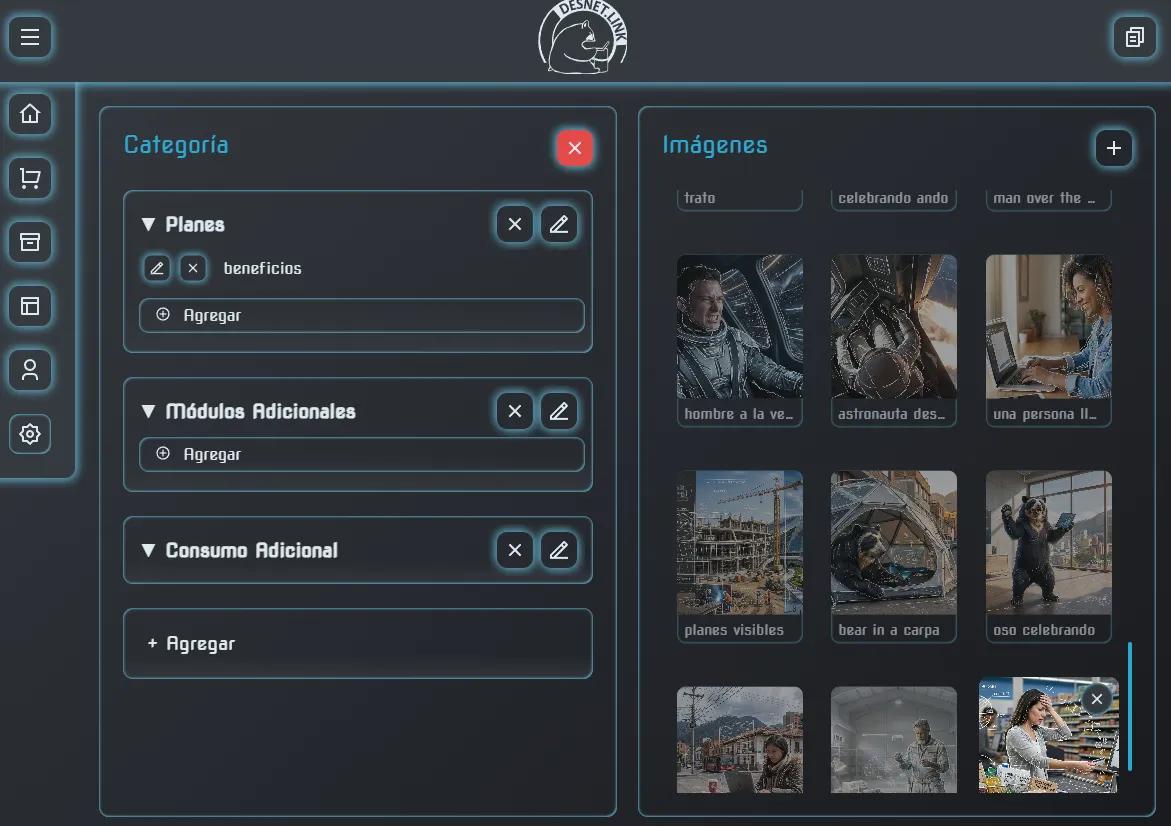1171x826 pixels.
Task: Click Agregar under Planes
Action: pyautogui.click(x=361, y=315)
